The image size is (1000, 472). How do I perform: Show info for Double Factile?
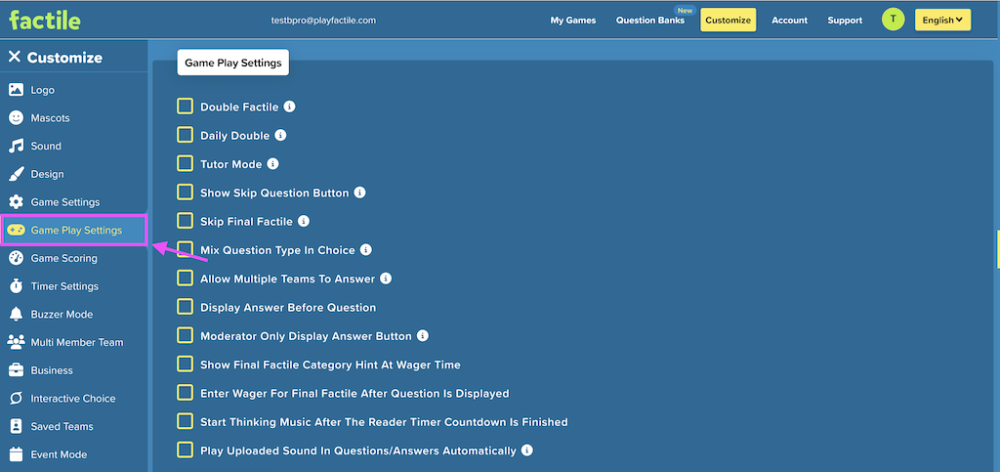pos(289,107)
